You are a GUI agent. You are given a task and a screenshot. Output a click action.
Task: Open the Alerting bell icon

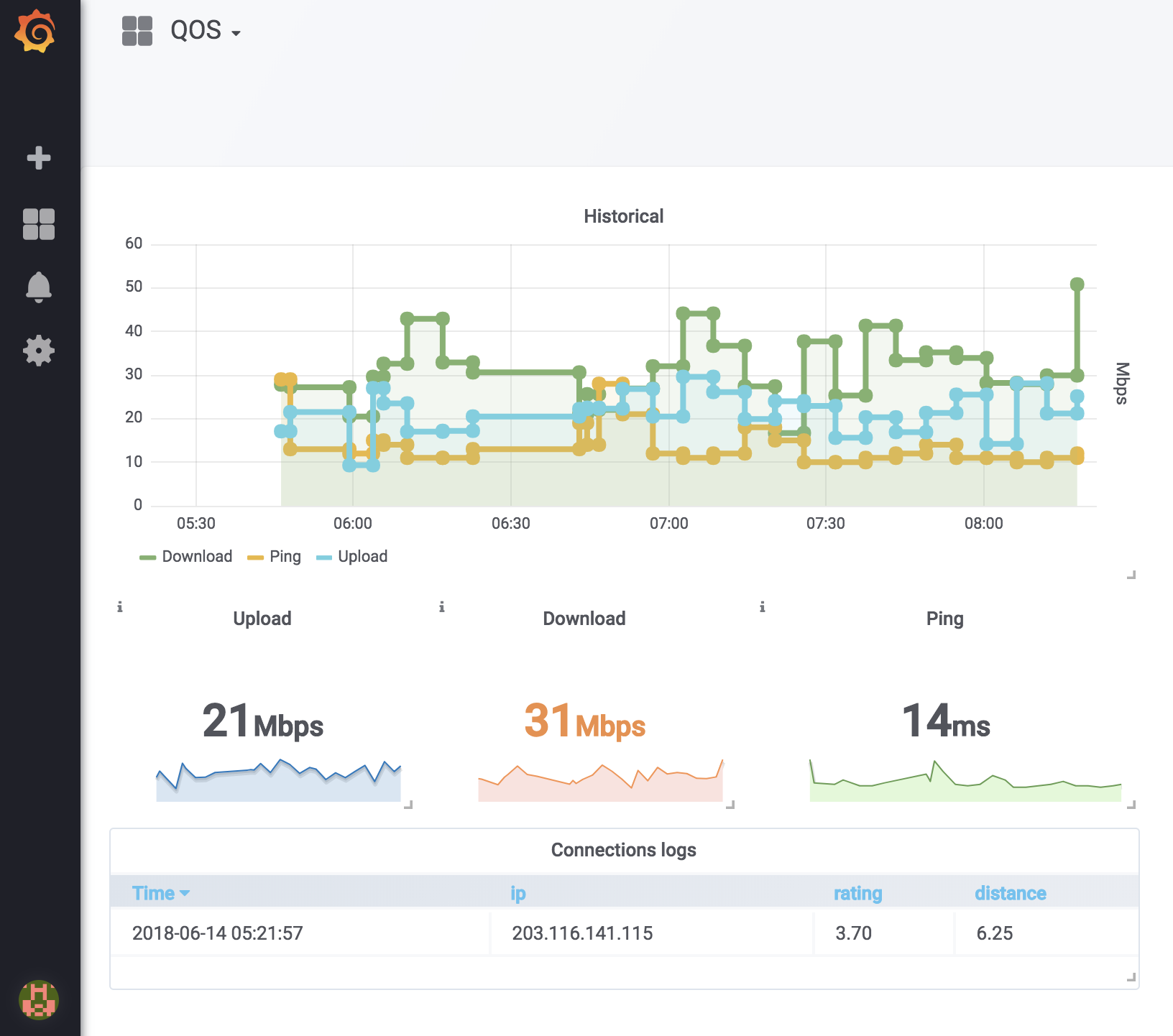[39, 287]
